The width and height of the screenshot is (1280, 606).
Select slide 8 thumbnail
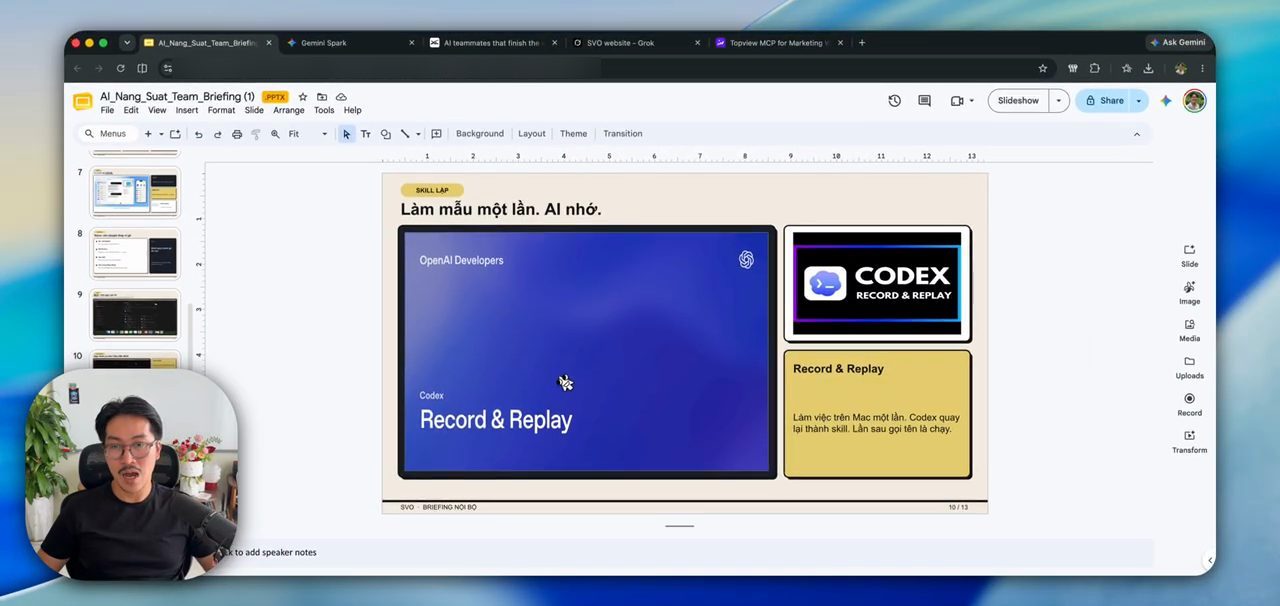(135, 253)
